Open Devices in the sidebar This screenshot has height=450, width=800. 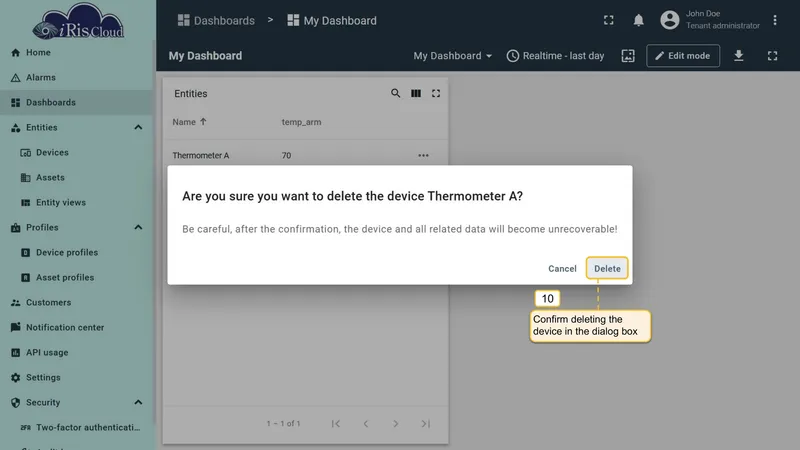[77, 153]
